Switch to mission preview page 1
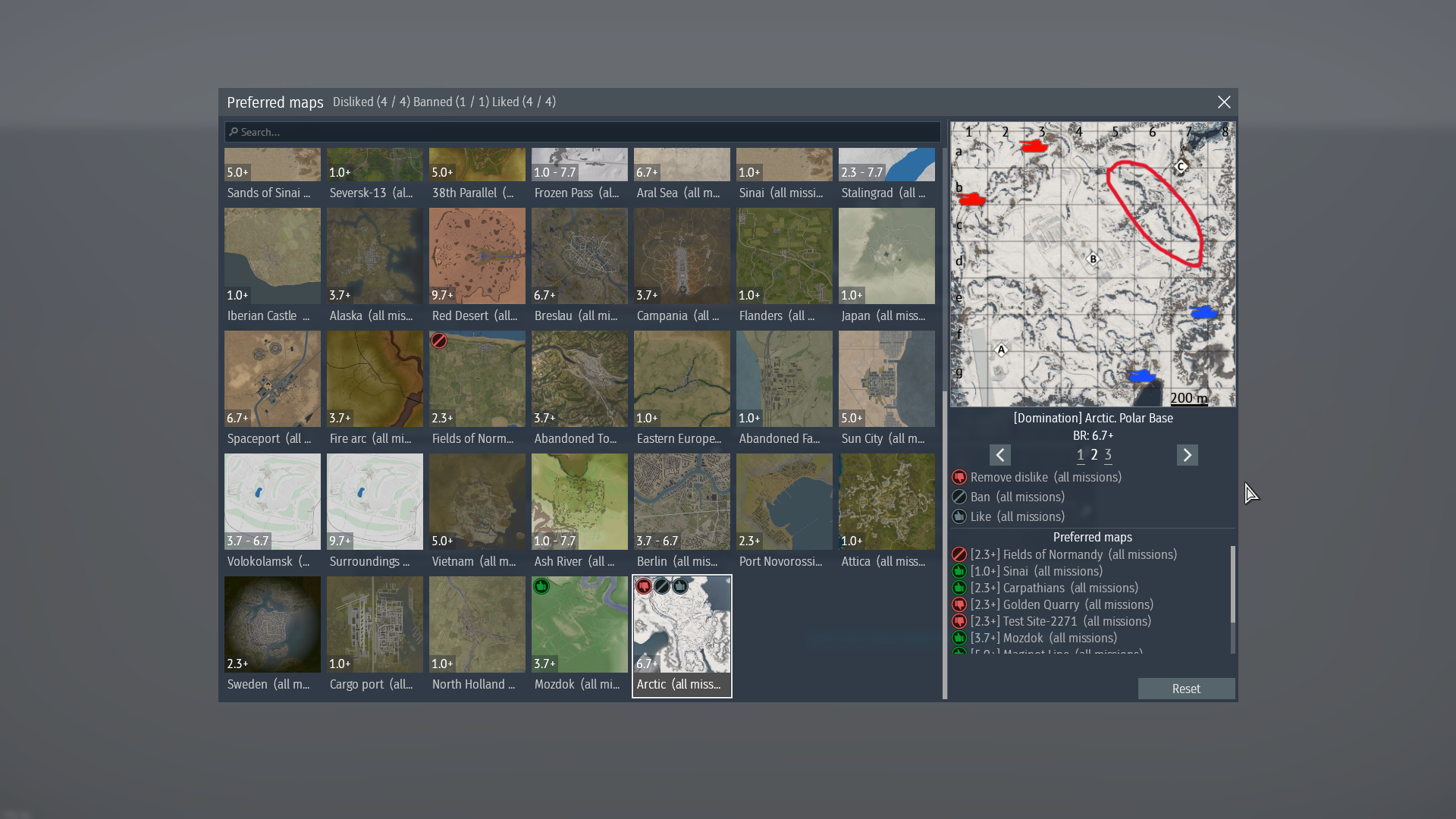The image size is (1456, 819). [1081, 455]
